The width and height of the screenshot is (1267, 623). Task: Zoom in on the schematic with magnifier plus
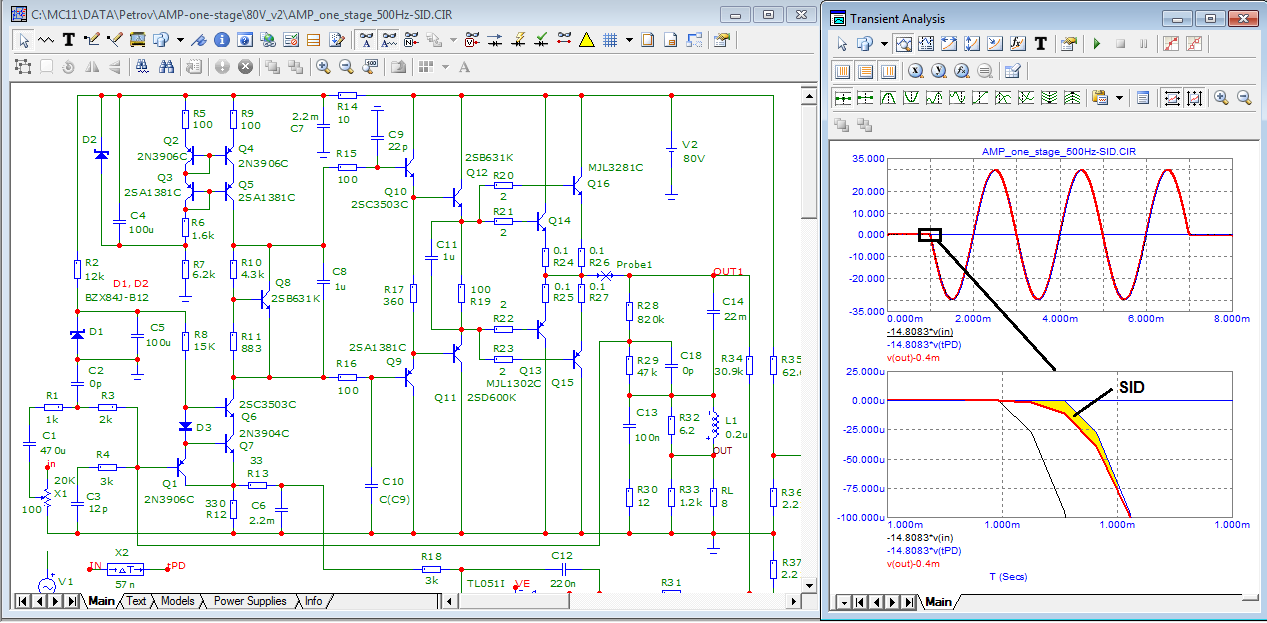point(323,67)
